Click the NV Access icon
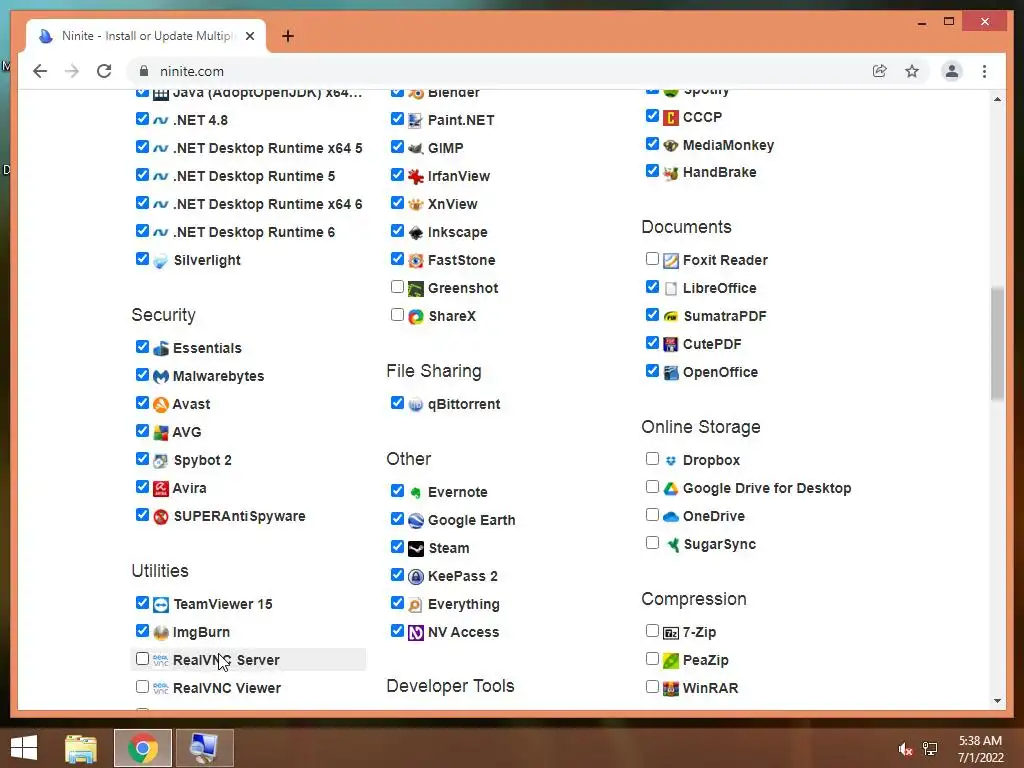 [x=416, y=633]
